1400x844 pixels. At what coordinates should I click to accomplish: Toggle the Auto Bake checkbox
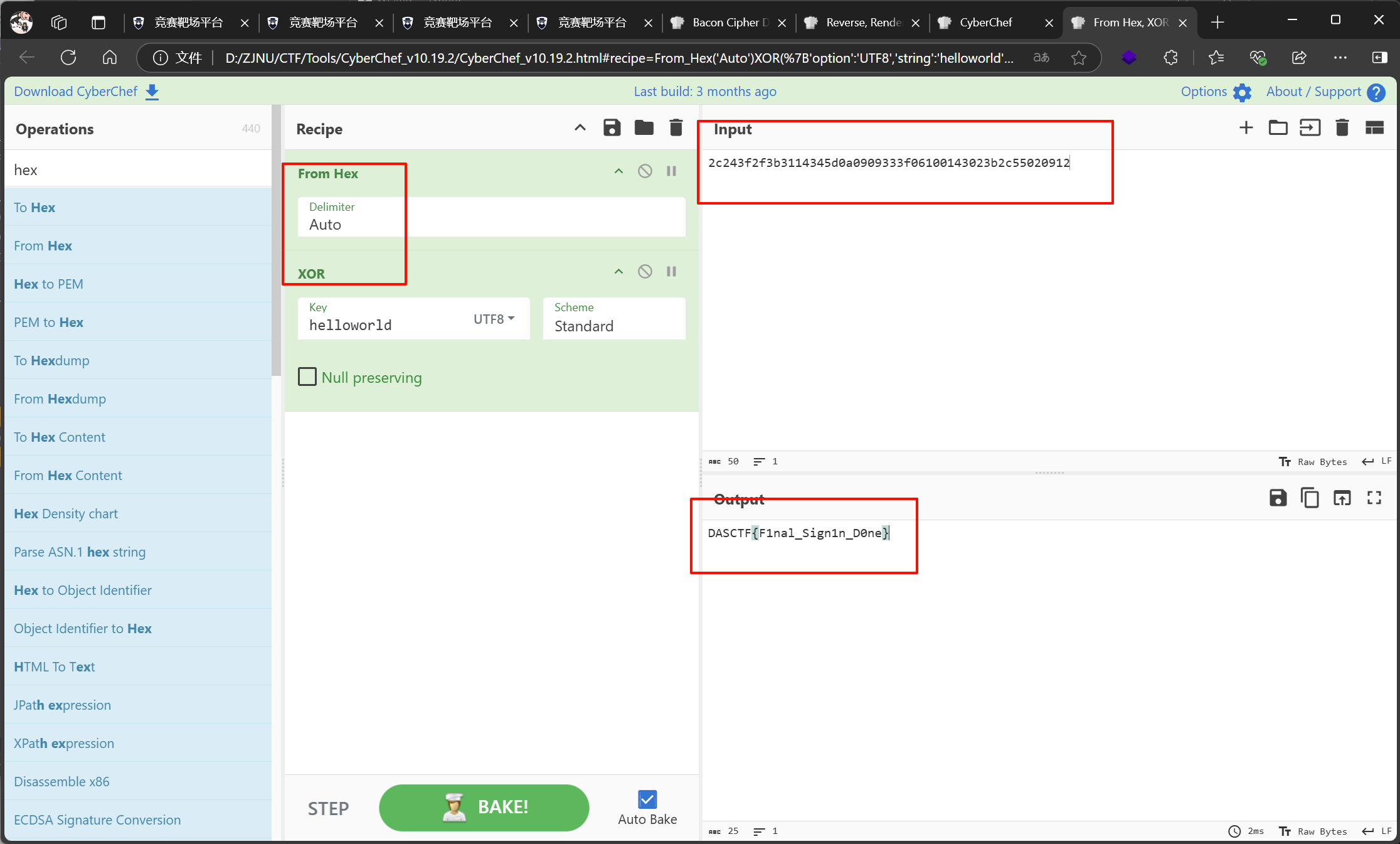point(647,799)
